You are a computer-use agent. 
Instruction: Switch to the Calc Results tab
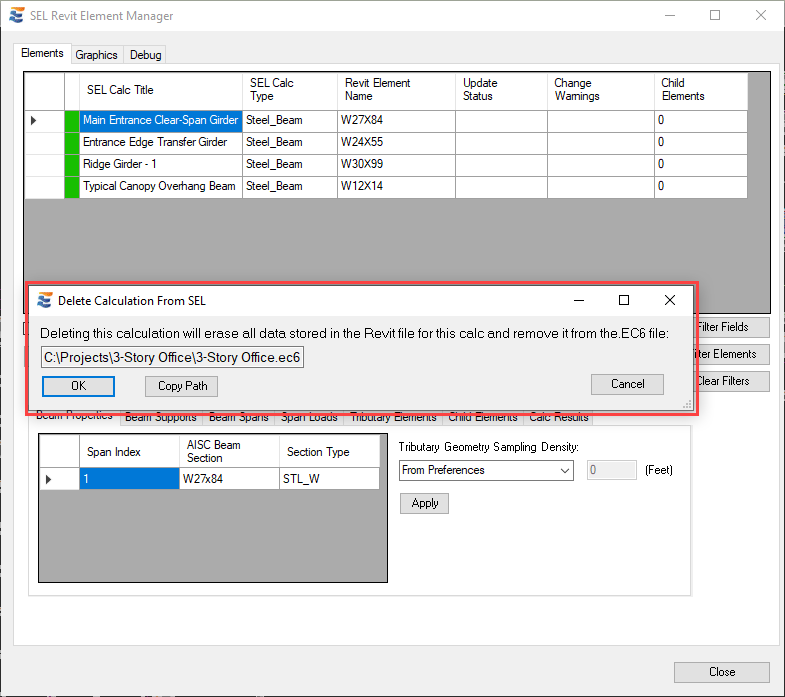558,418
